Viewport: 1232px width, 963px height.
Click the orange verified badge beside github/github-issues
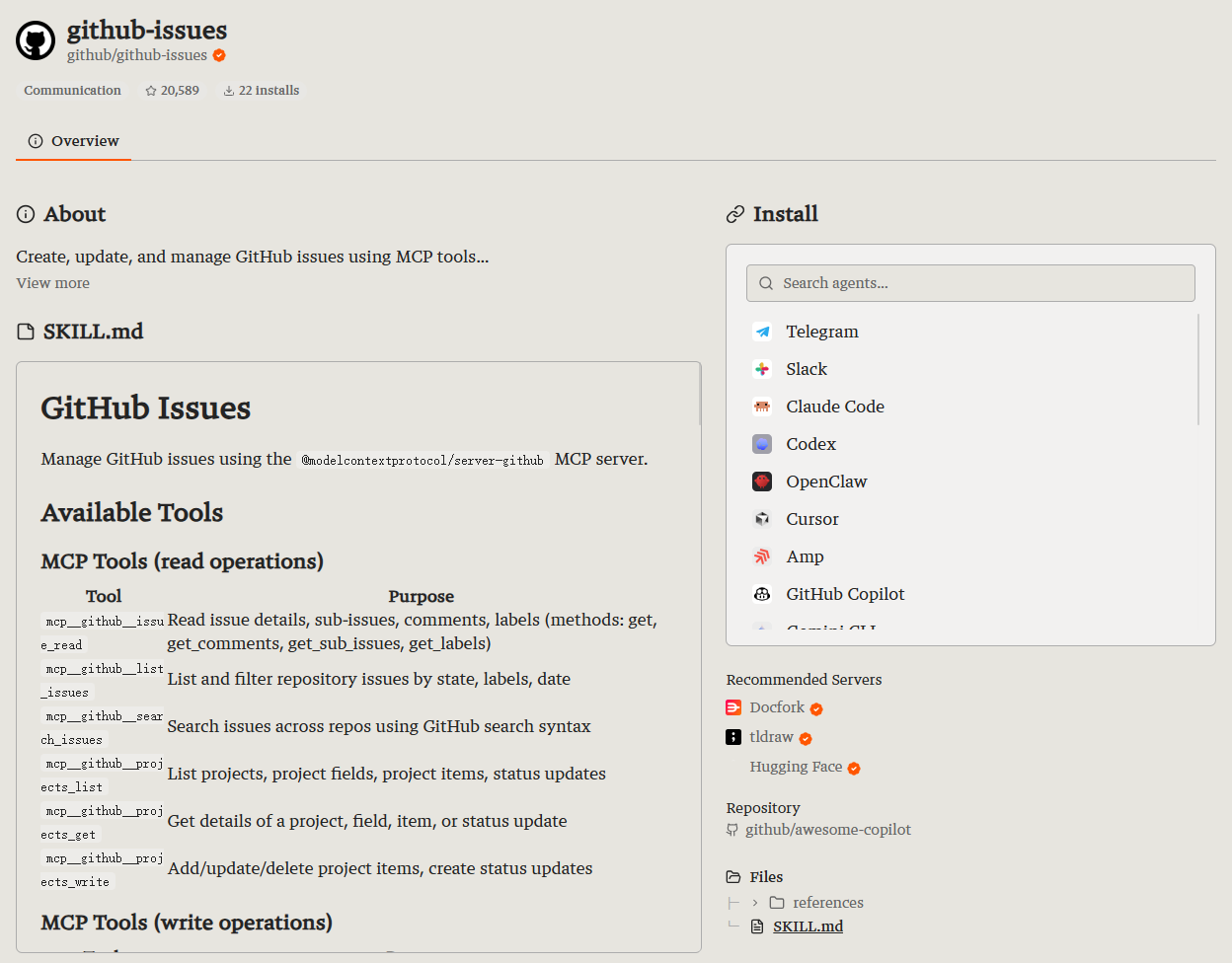click(219, 55)
